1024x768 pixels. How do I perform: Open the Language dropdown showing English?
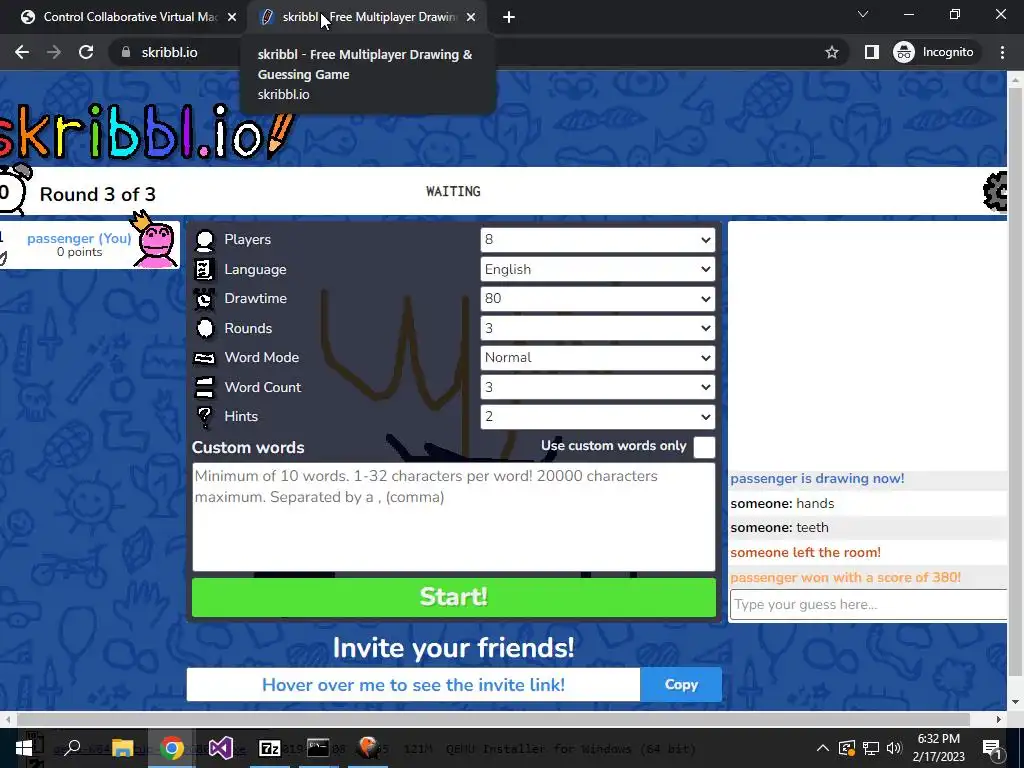click(598, 269)
